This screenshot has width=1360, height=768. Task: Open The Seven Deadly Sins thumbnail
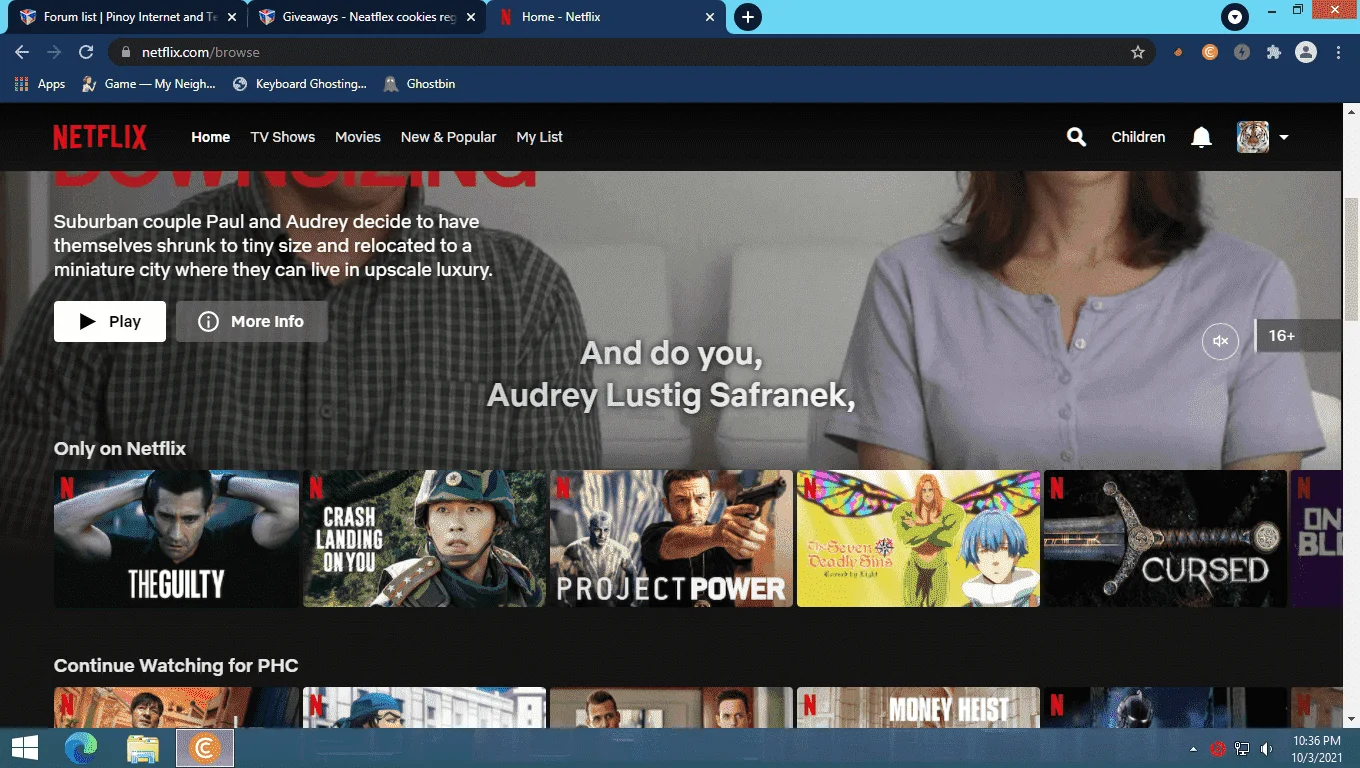tap(918, 539)
